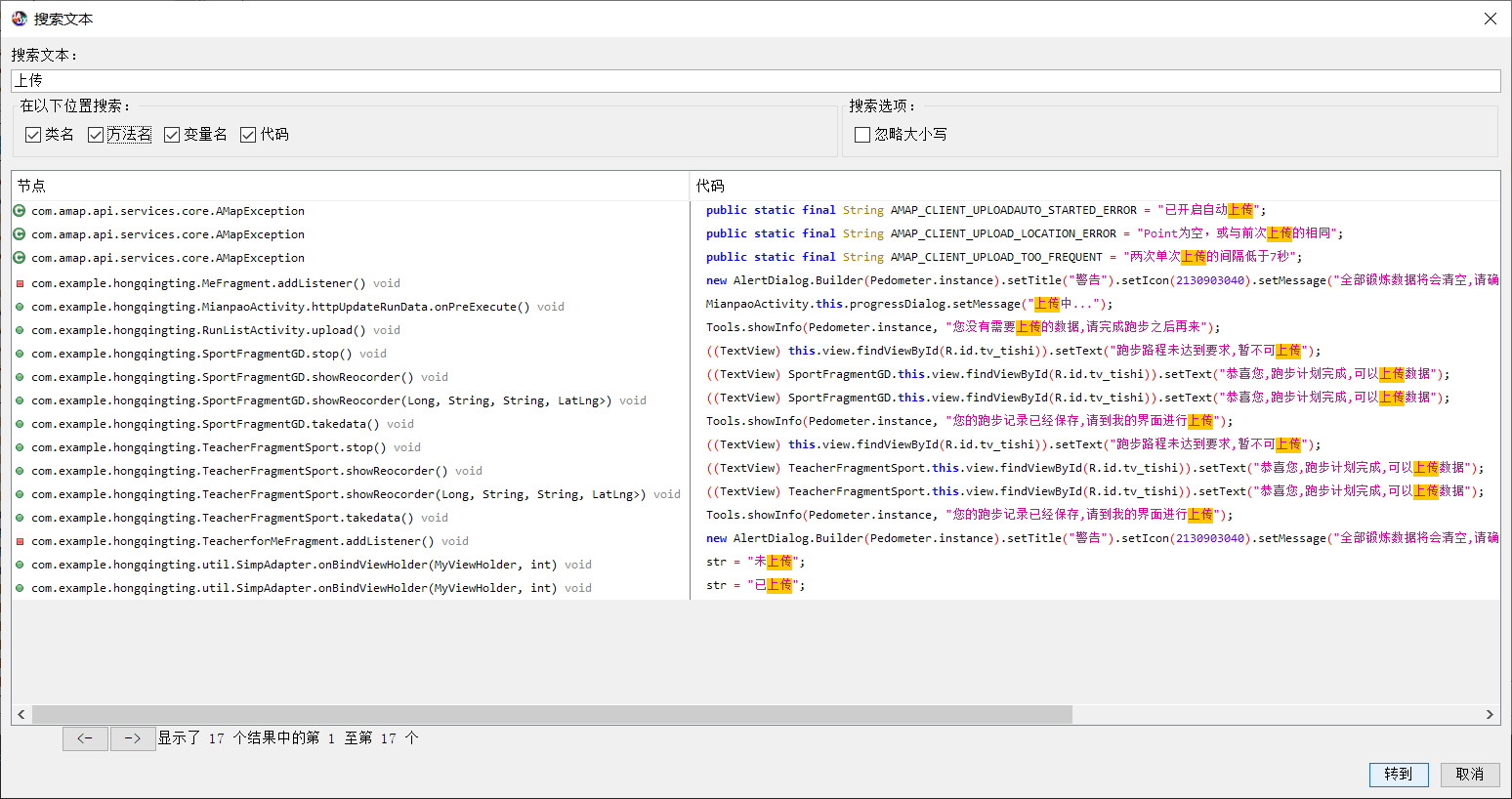Click green method icon beside RunListActivity.upload()
This screenshot has width=1512, height=799.
point(20,330)
